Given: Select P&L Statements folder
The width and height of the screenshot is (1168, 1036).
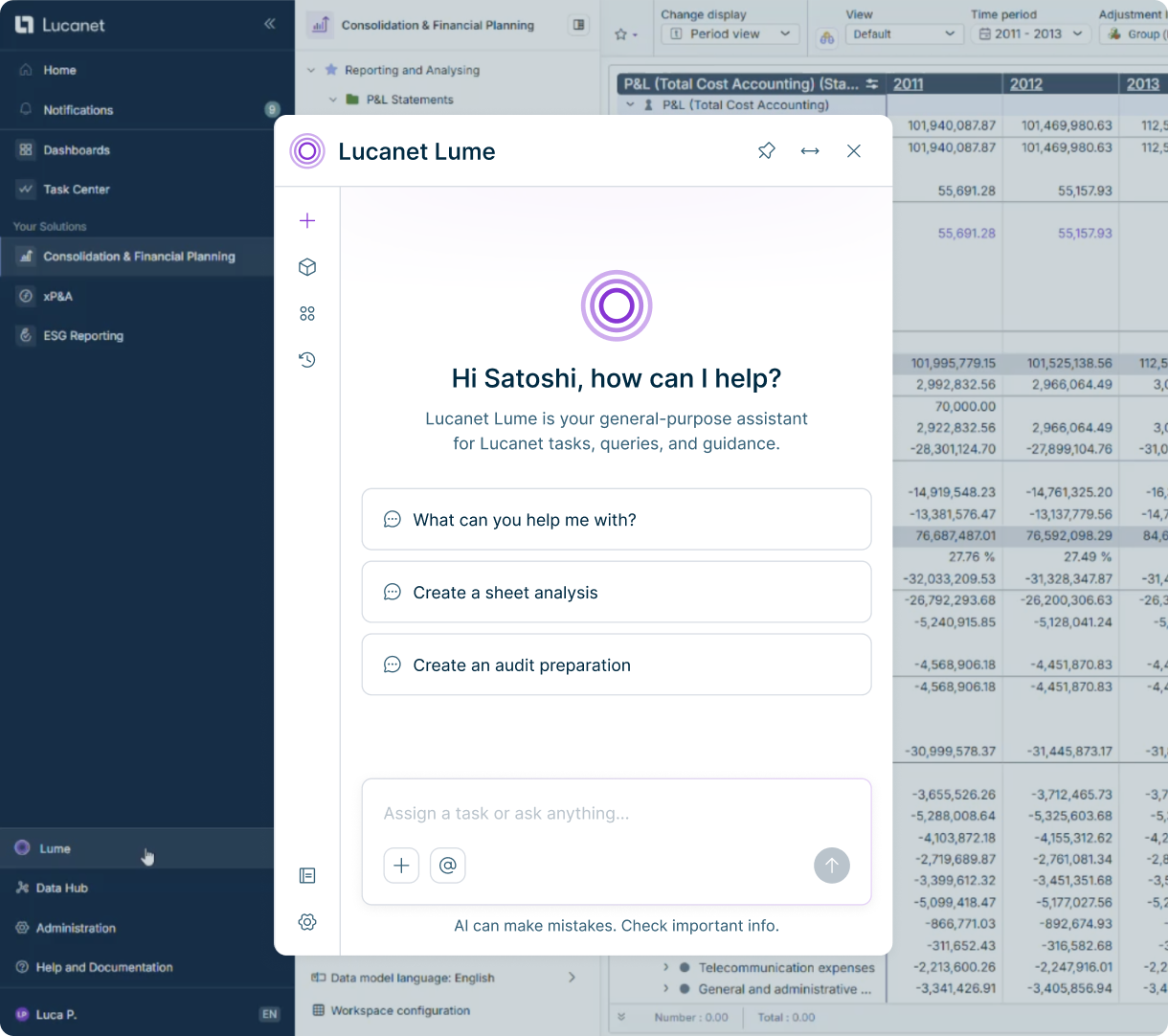Looking at the screenshot, I should coord(410,100).
